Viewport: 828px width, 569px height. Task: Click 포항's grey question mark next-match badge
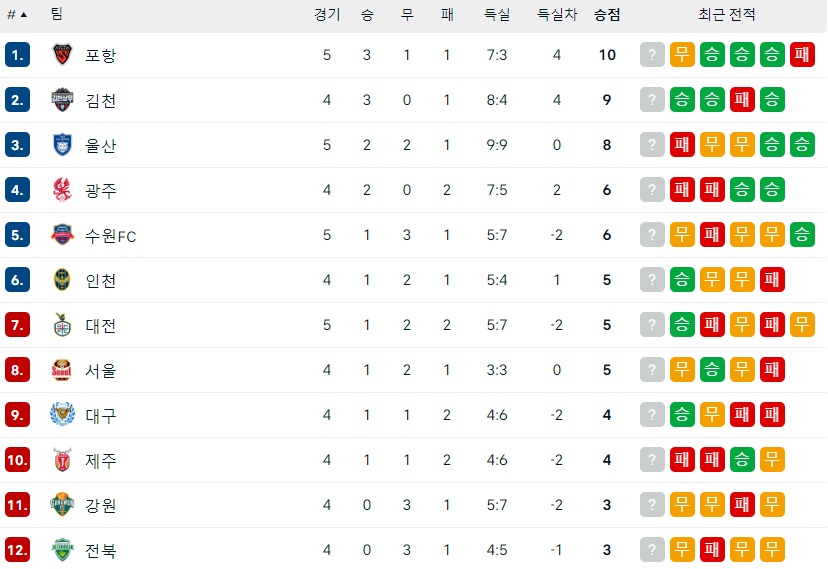click(652, 55)
